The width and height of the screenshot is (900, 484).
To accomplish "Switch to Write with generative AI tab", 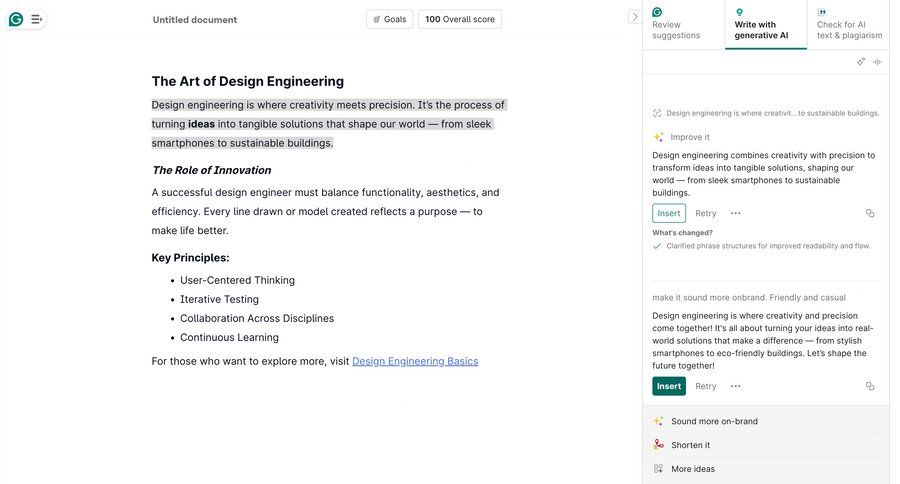I will (x=766, y=25).
